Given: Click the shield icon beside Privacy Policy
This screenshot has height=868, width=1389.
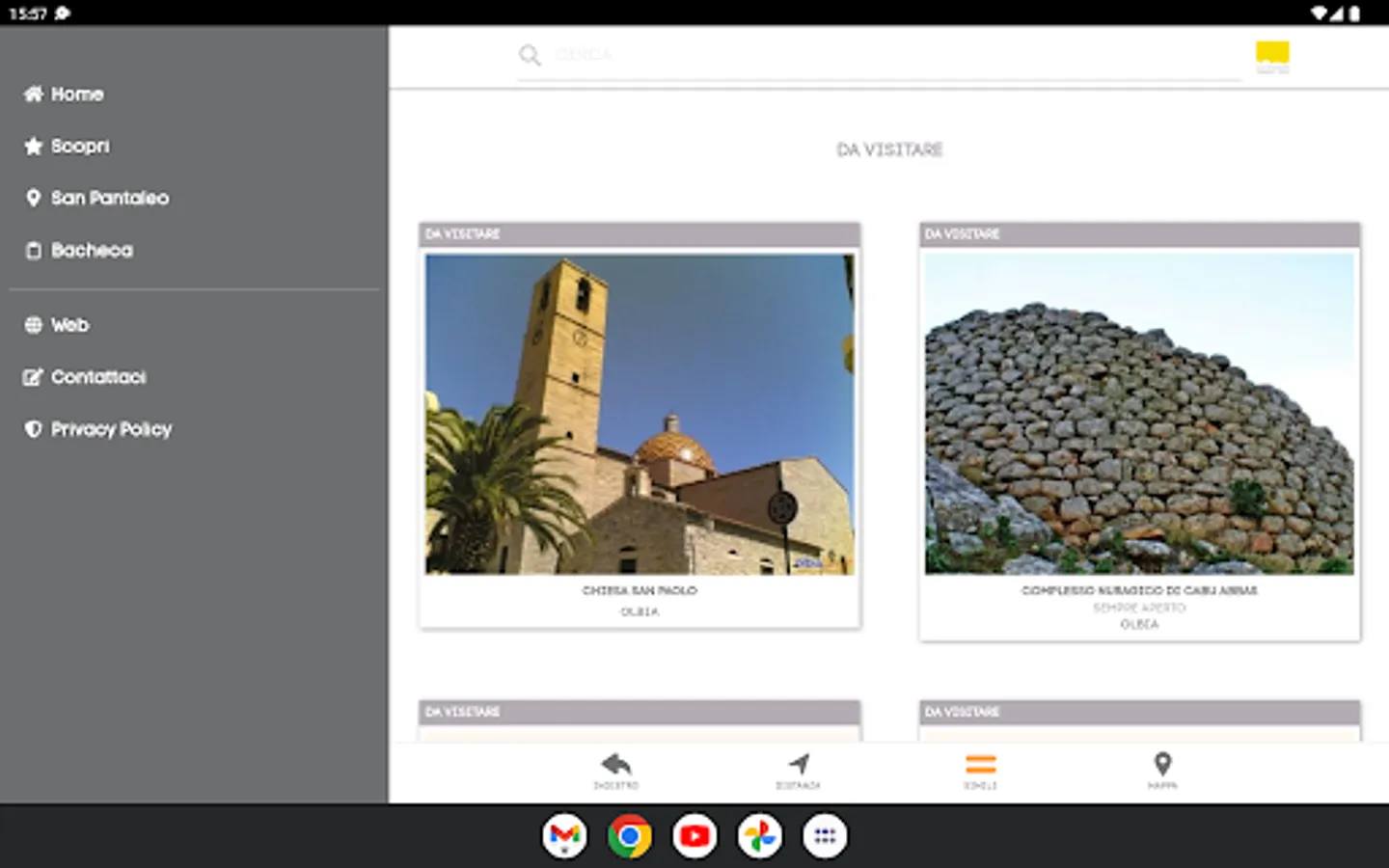Looking at the screenshot, I should 34,429.
